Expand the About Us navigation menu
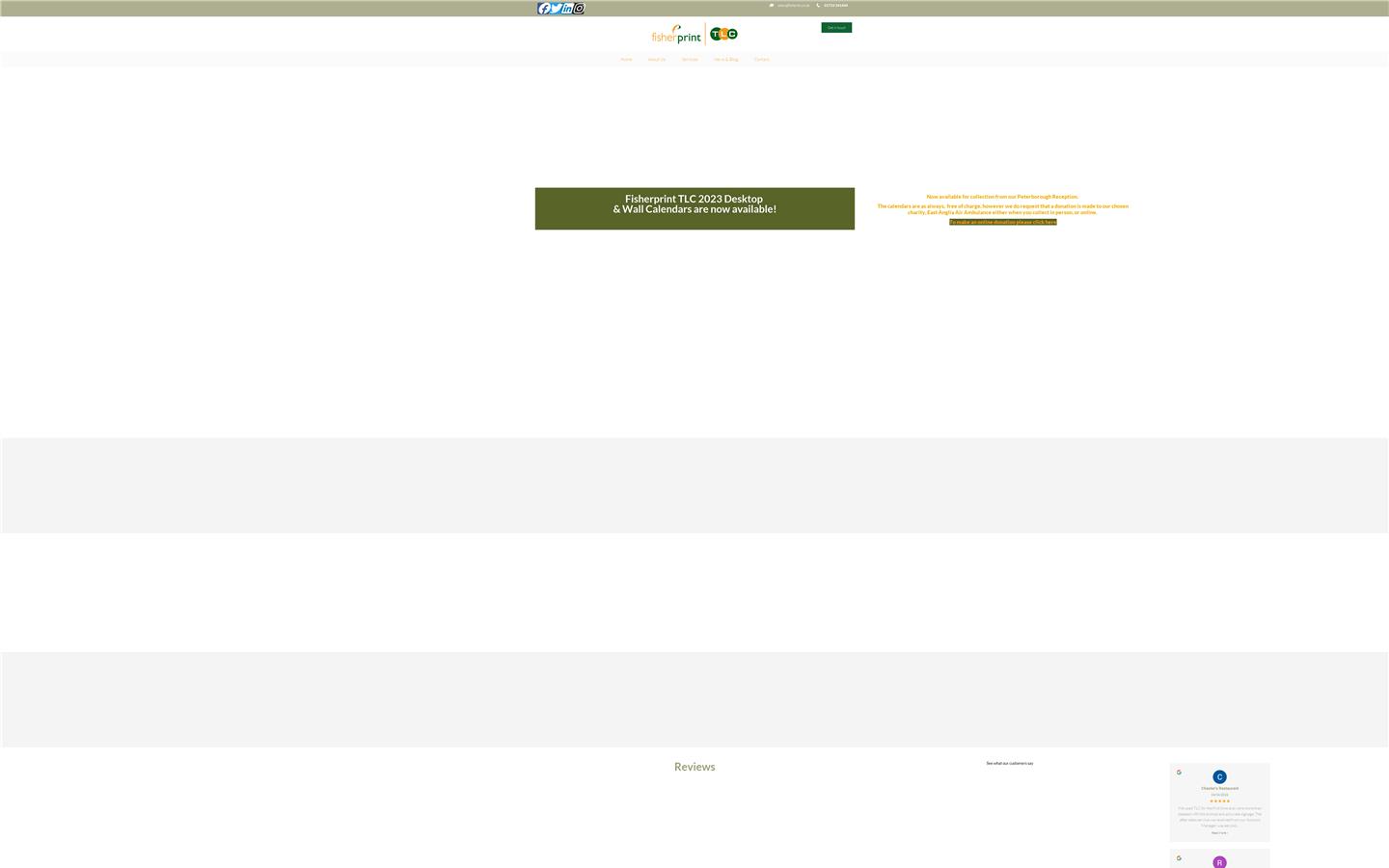The image size is (1389, 868). point(657,59)
